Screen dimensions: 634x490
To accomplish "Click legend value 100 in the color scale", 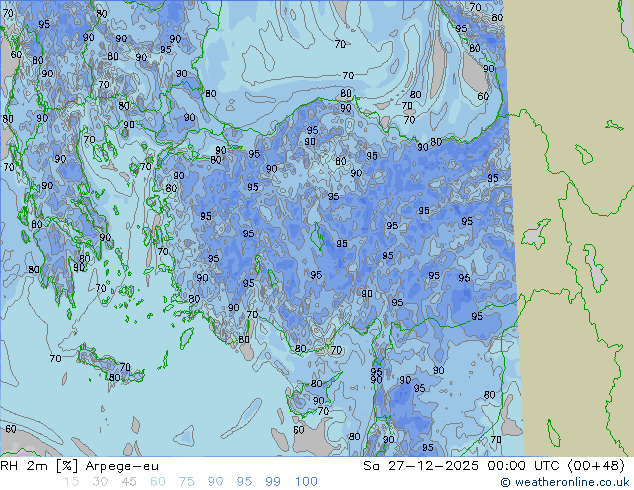I will [x=306, y=482].
